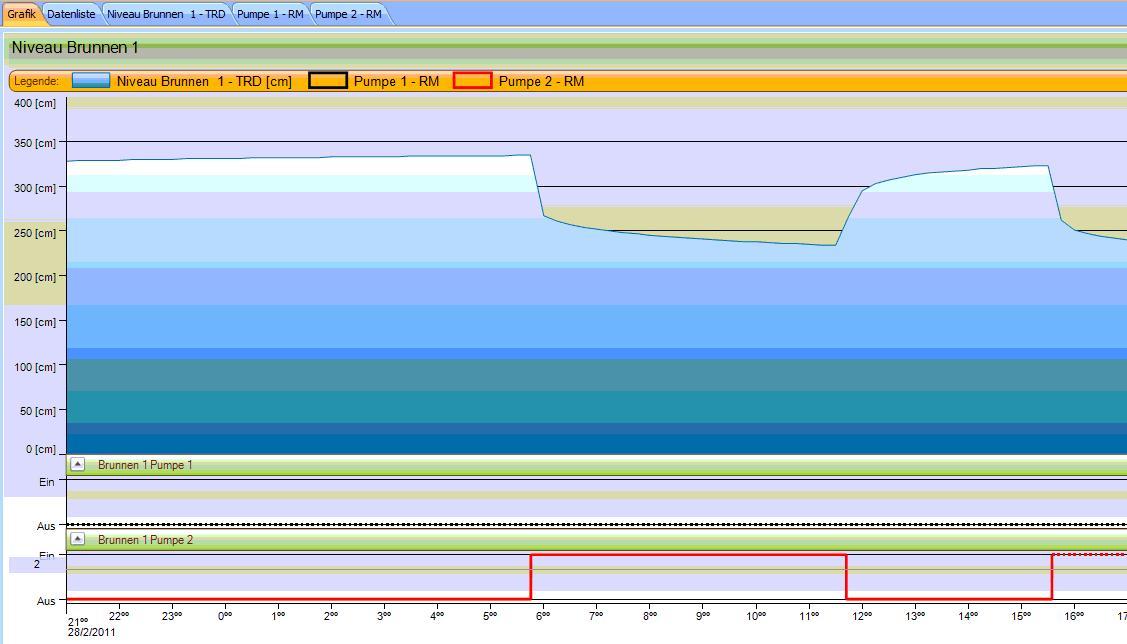Viewport: 1127px width, 644px height.
Task: Click the blue Niveau Brunnen legend swatch
Action: click(x=91, y=81)
